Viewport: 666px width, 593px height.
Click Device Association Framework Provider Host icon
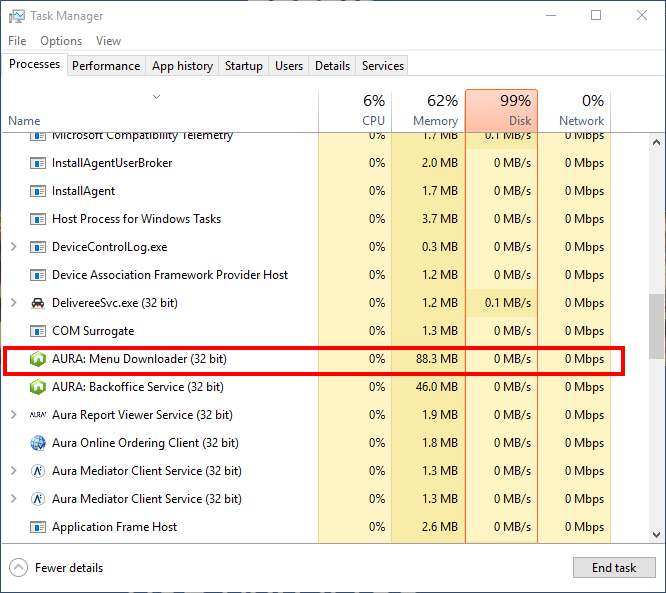[38, 275]
